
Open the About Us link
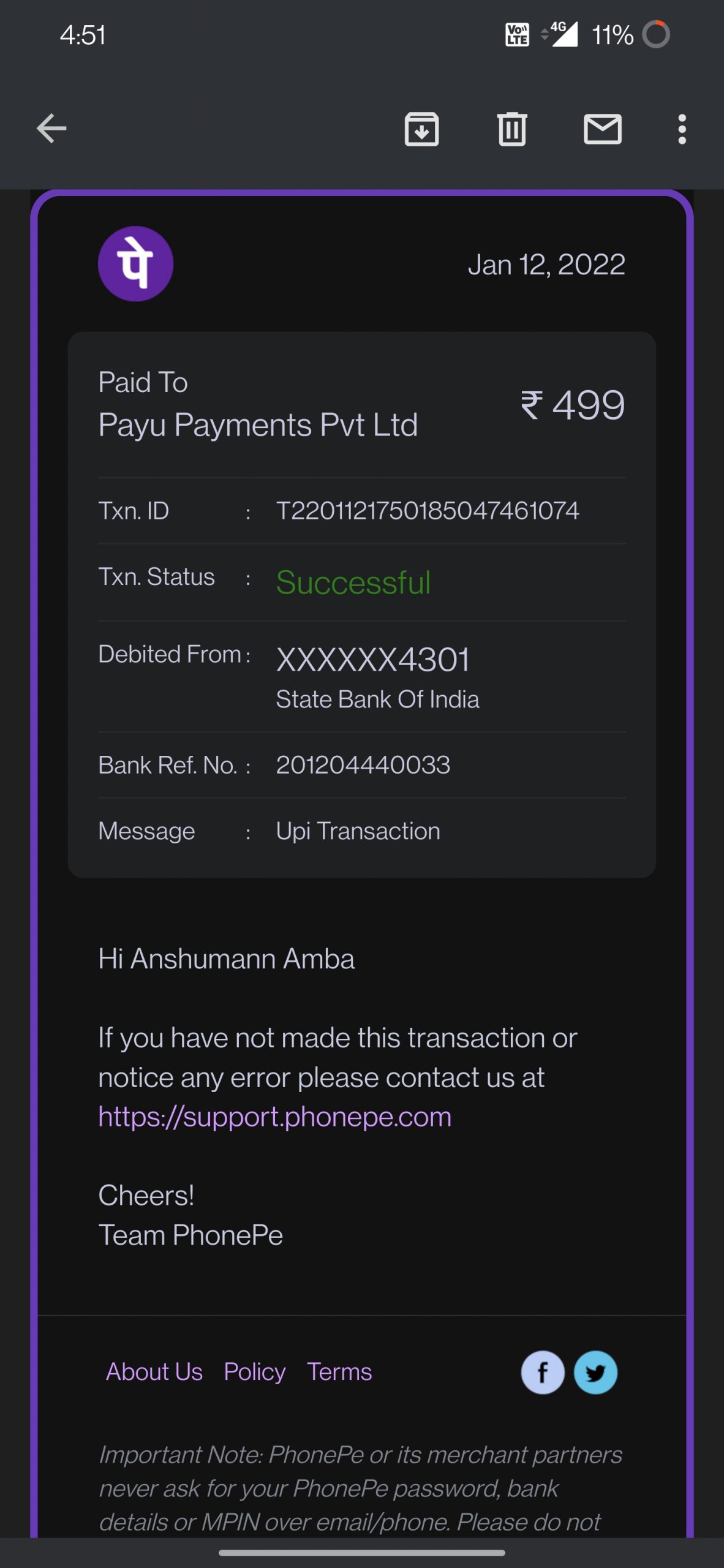(x=154, y=1372)
